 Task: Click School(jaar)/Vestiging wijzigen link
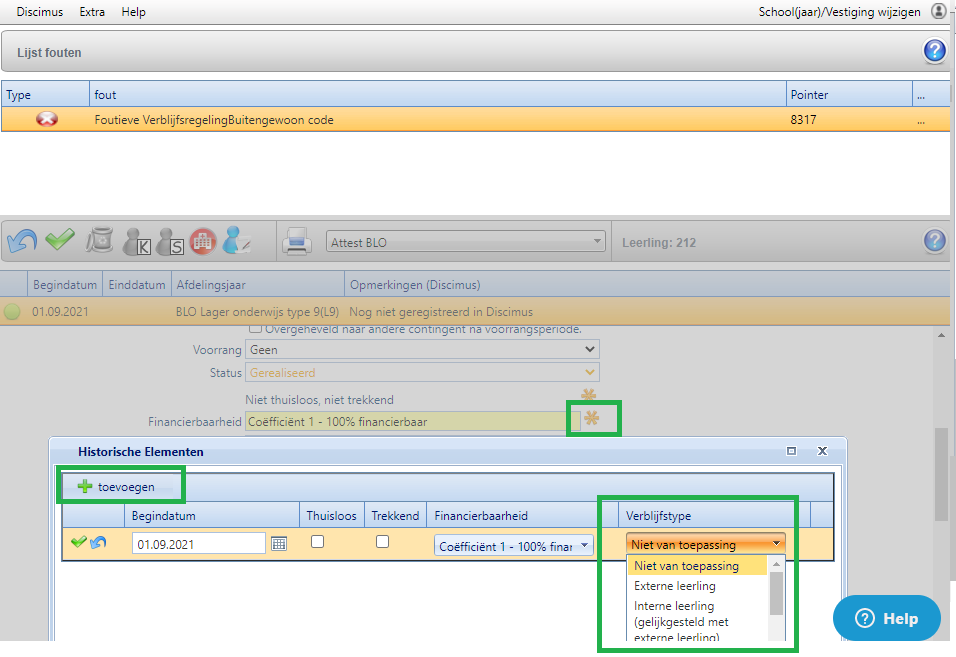839,12
